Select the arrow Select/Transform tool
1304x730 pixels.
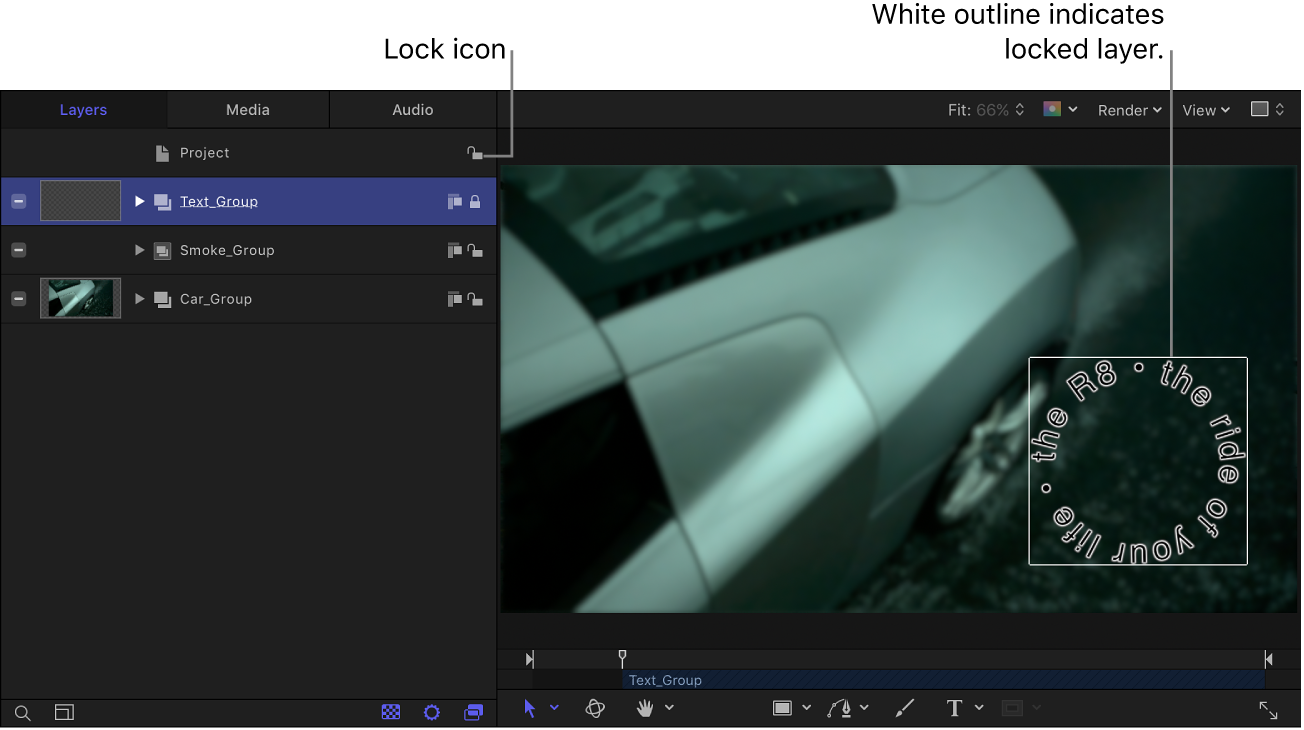coord(530,709)
